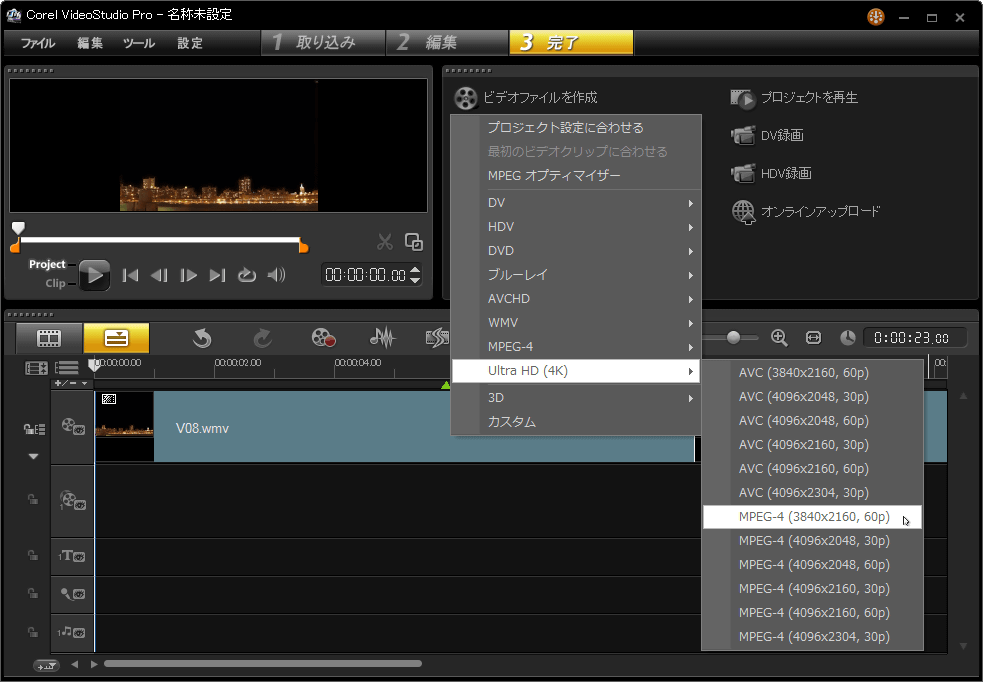Choose プロジェクト設定に合わせる option
Image resolution: width=983 pixels, height=682 pixels.
[576, 128]
